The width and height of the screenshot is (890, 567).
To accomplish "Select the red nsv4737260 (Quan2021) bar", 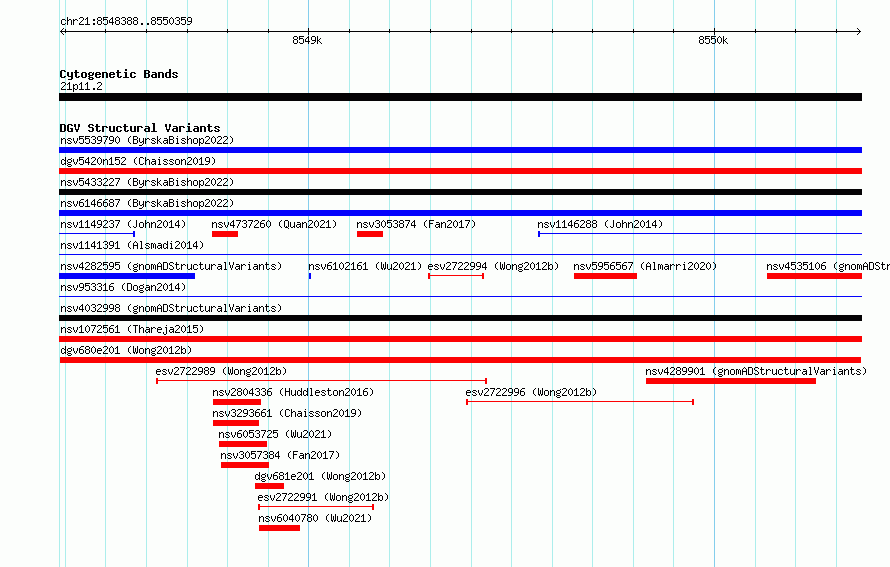I will pos(225,234).
